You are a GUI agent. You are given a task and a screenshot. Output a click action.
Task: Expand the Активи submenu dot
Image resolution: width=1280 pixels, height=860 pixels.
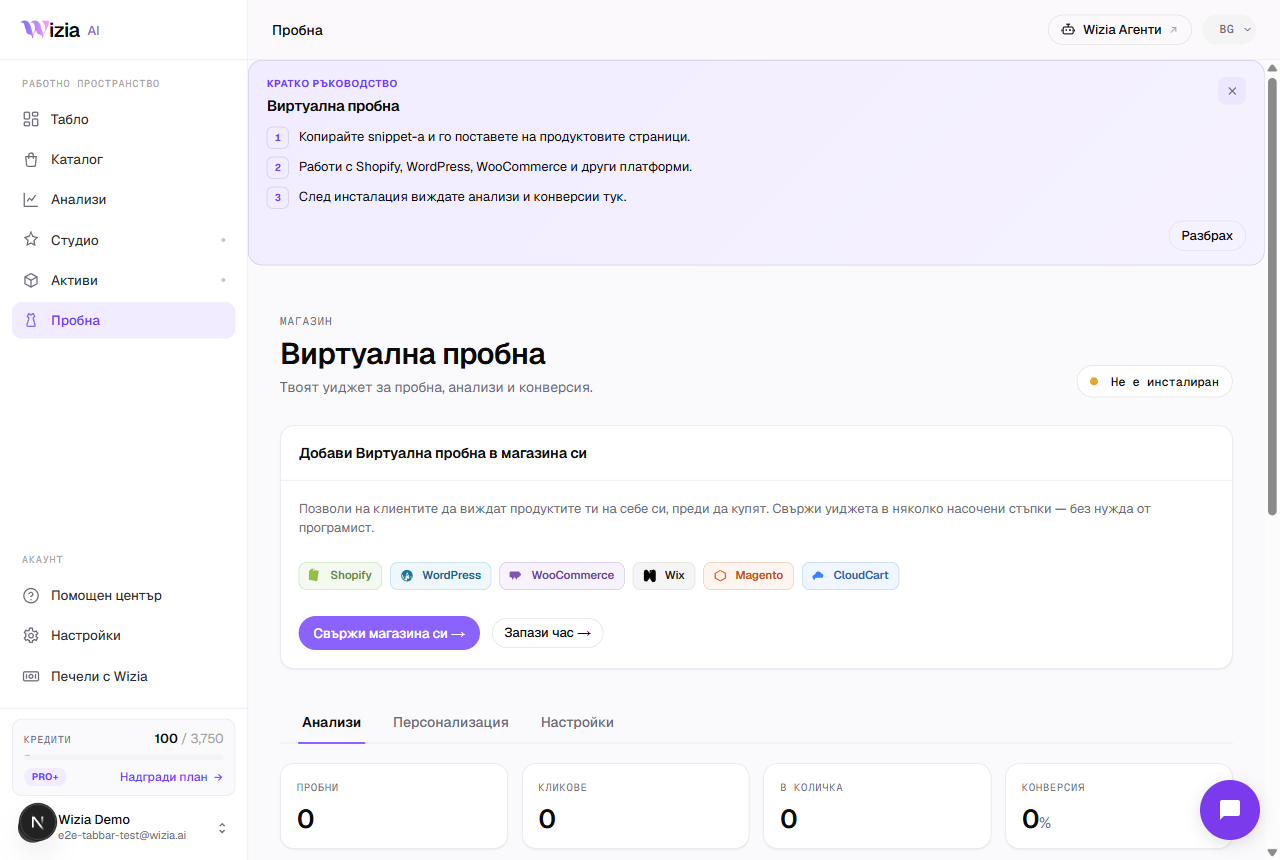(x=223, y=280)
